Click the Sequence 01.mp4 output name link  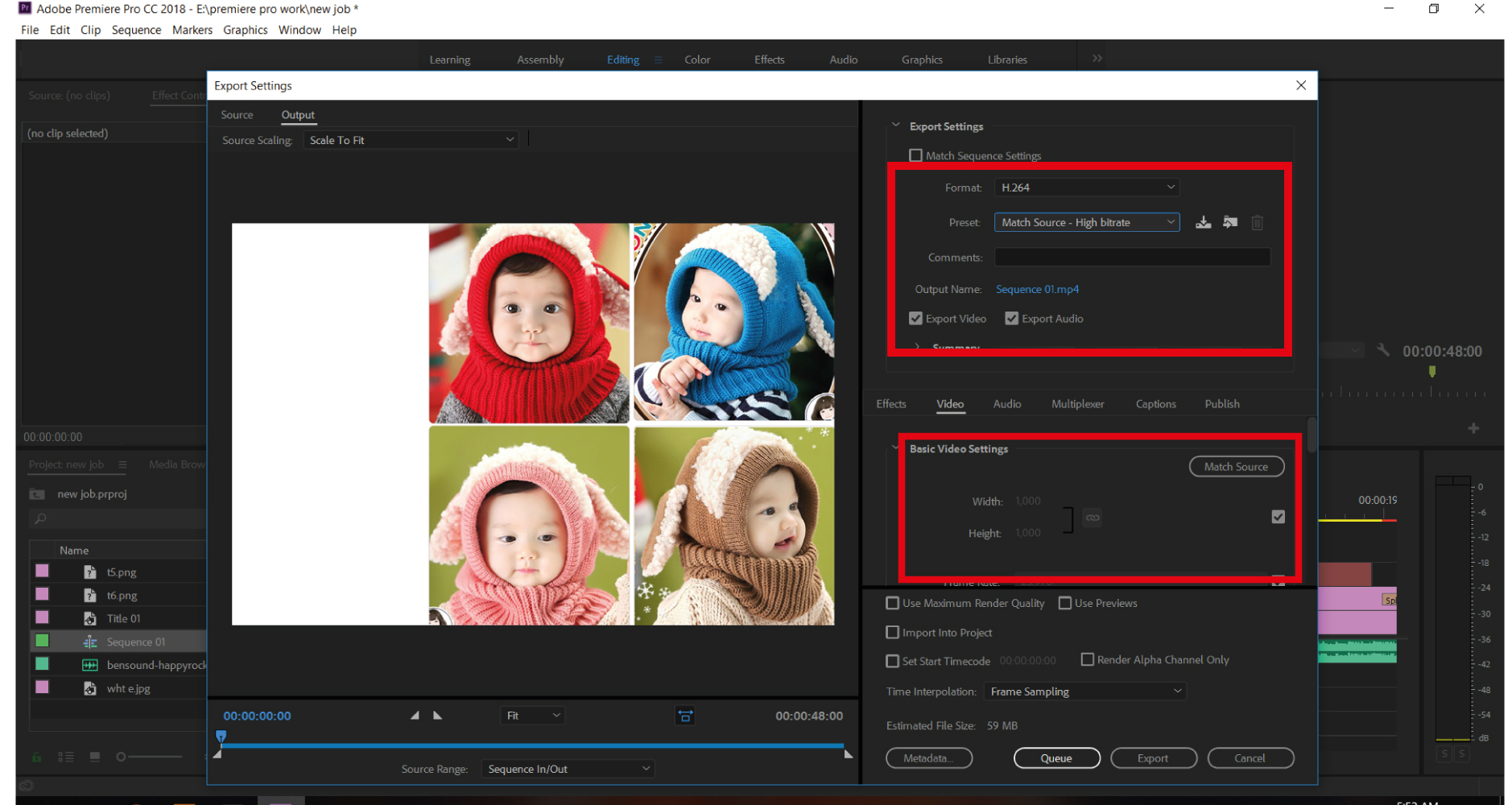[x=1037, y=289]
